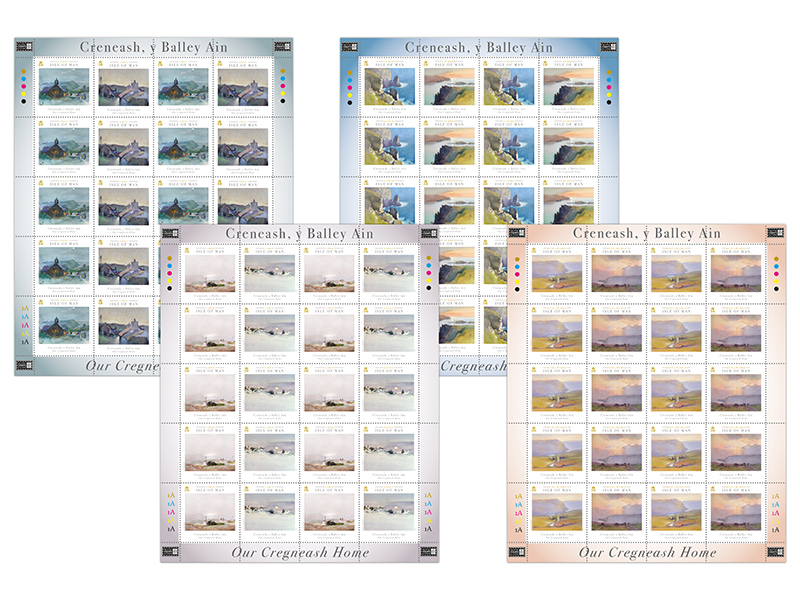800x600 pixels.
Task: Open the first stamp in grey-green sheet's top row
Action: 64,87
